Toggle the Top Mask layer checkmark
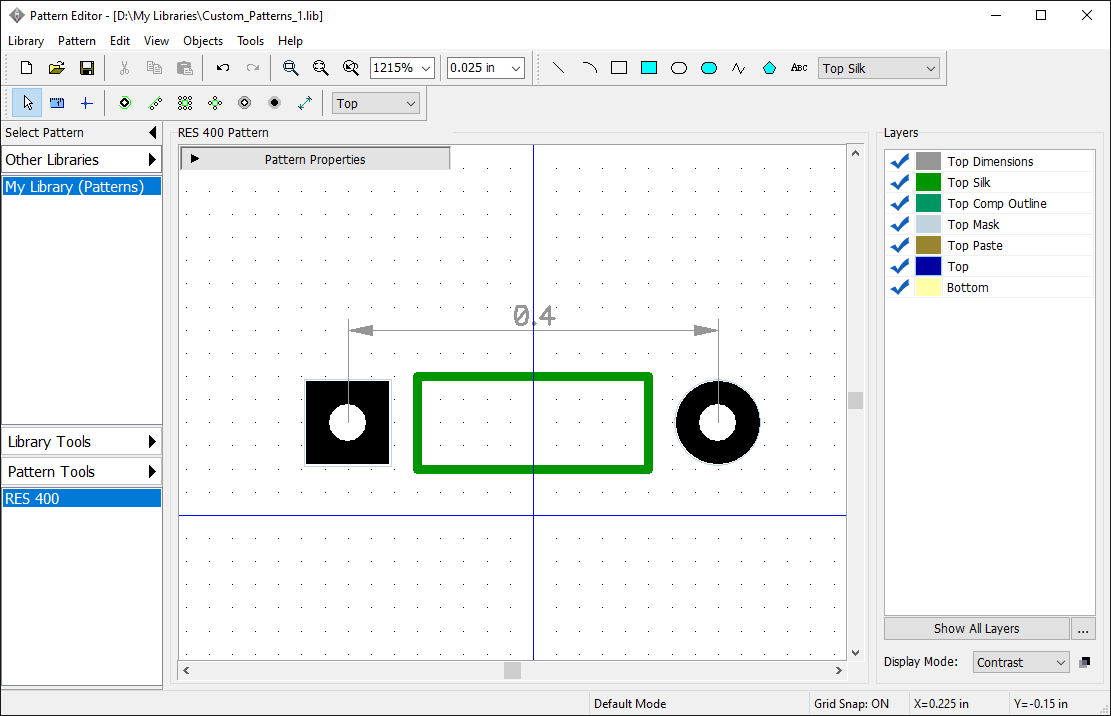The image size is (1111, 716). (x=900, y=225)
